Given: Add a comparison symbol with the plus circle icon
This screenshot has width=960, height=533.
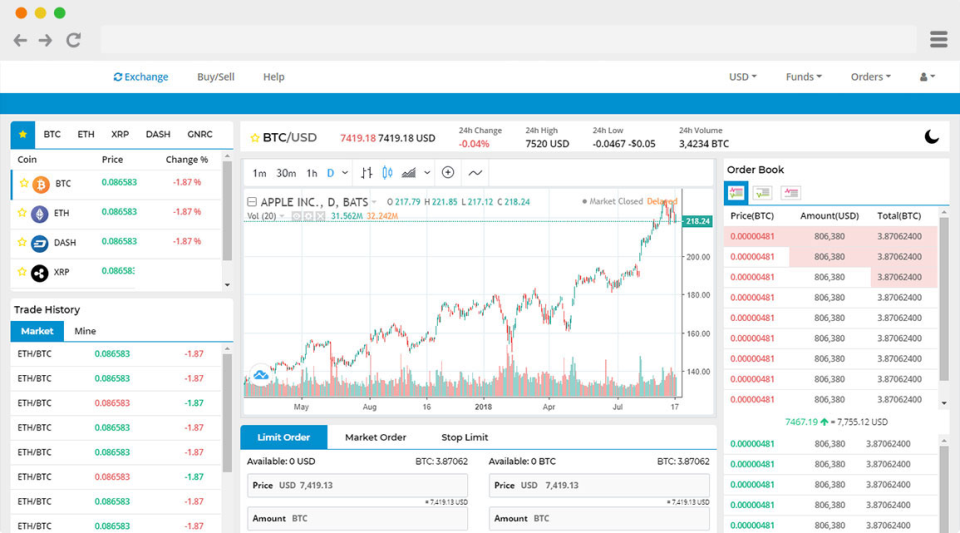Looking at the screenshot, I should click(x=448, y=173).
